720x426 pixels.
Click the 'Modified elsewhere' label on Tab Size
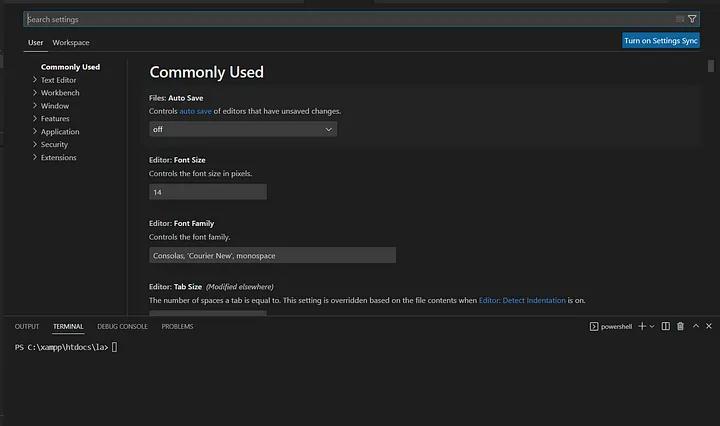point(240,286)
